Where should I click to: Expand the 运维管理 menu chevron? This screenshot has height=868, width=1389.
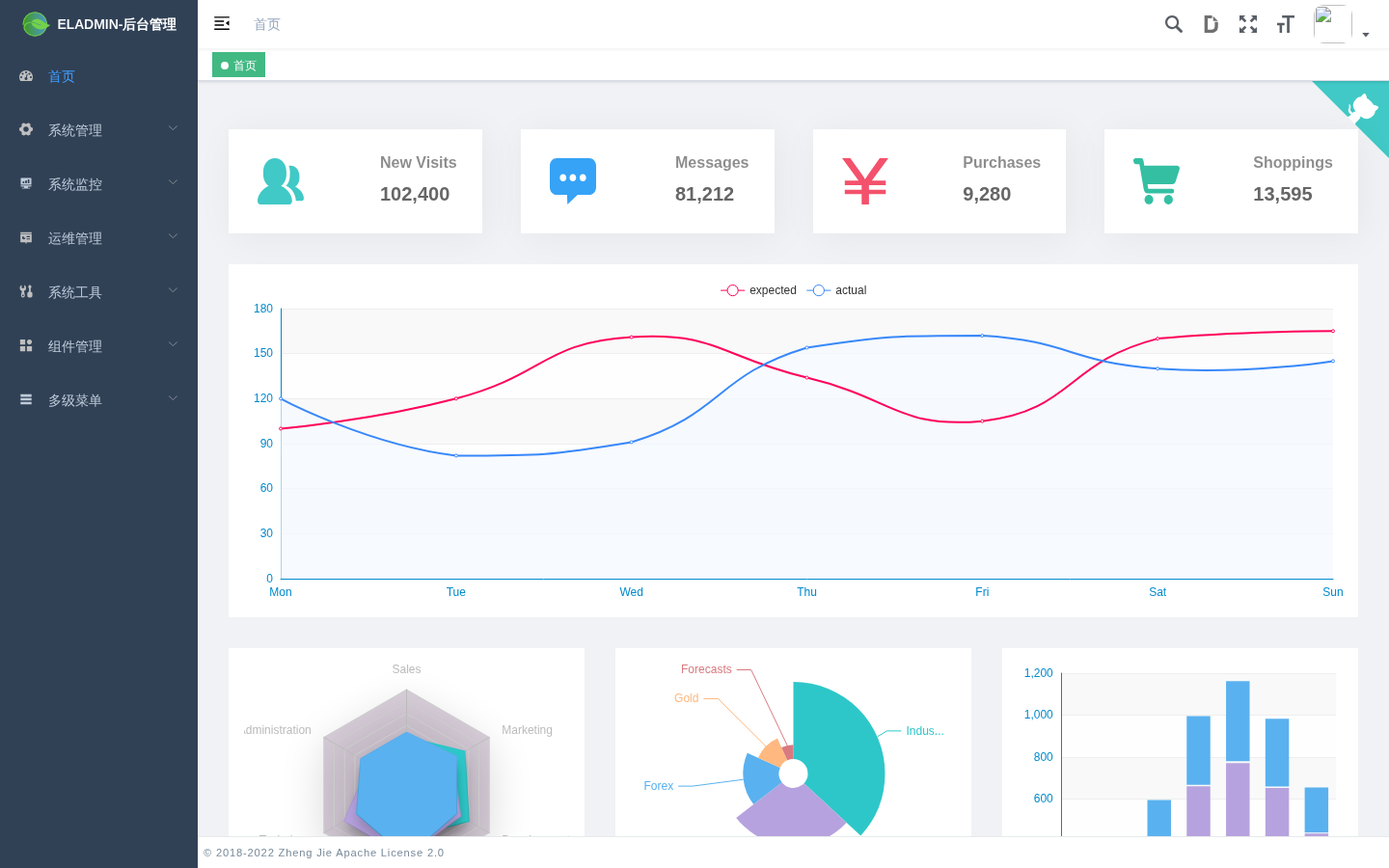(173, 236)
